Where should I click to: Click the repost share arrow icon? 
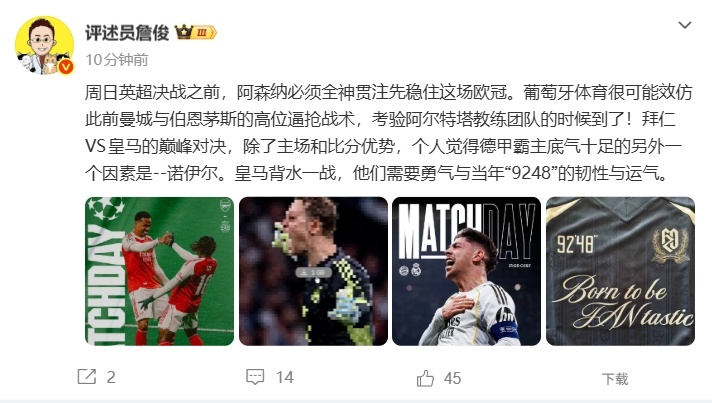87,377
